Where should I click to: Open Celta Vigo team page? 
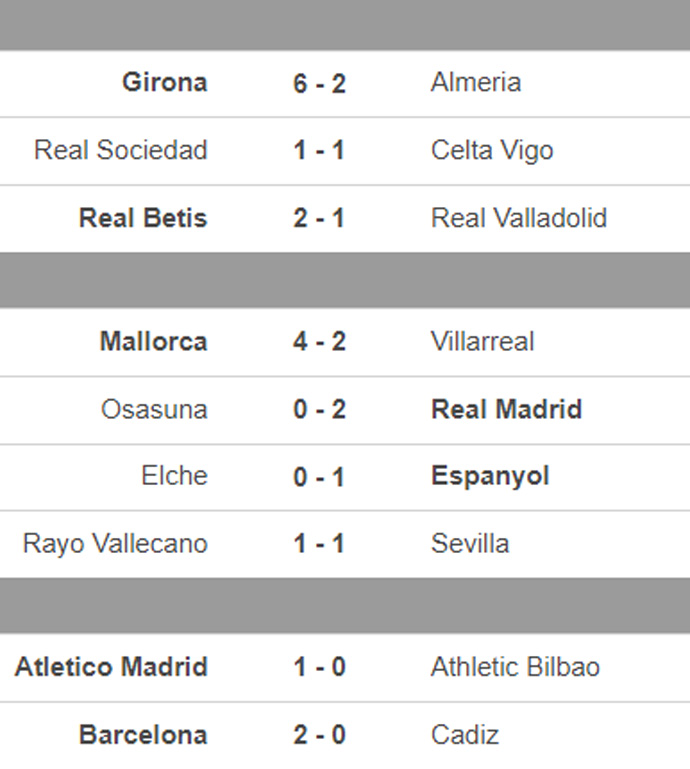click(x=491, y=151)
